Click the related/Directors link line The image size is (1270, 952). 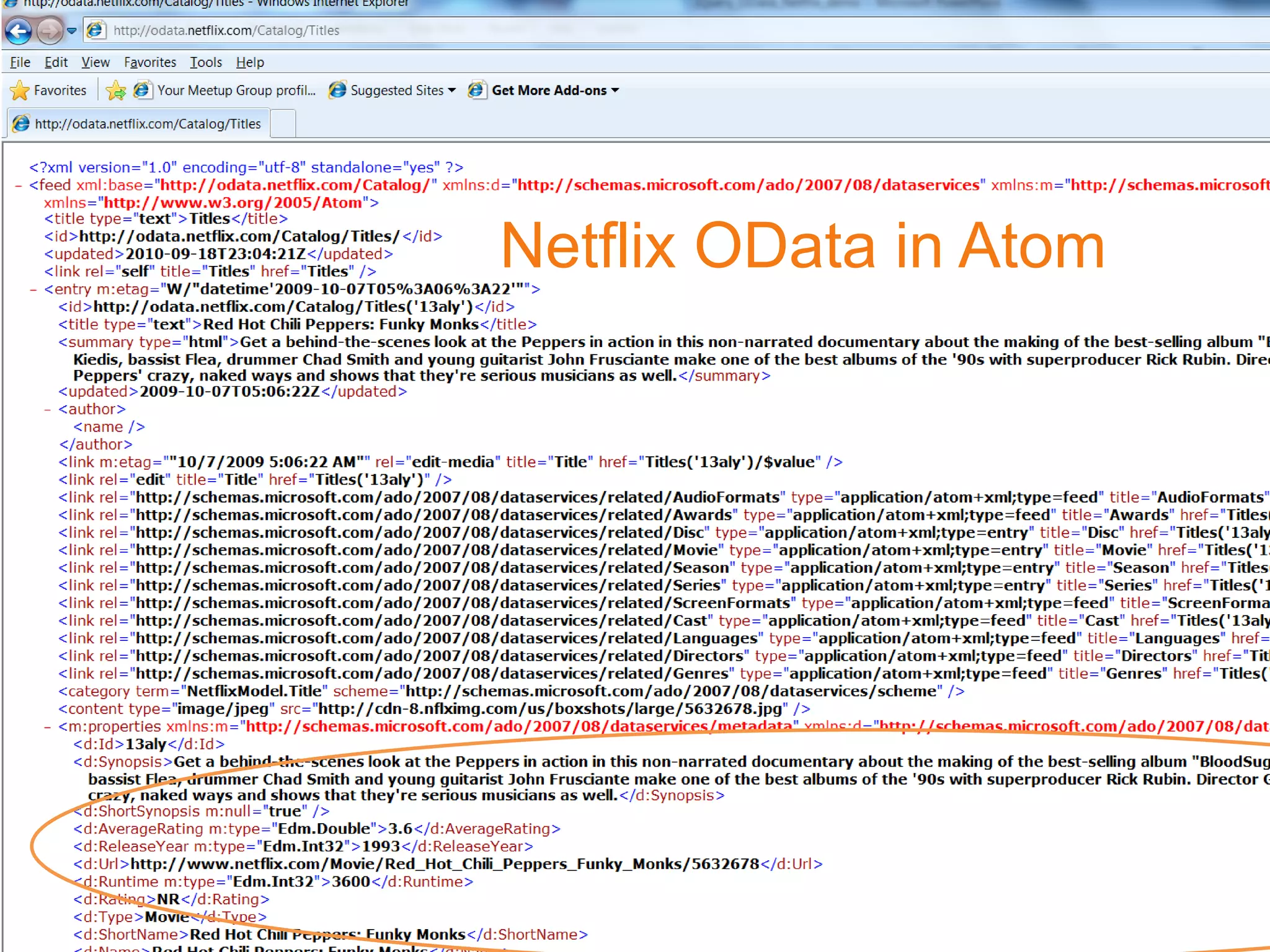point(664,656)
